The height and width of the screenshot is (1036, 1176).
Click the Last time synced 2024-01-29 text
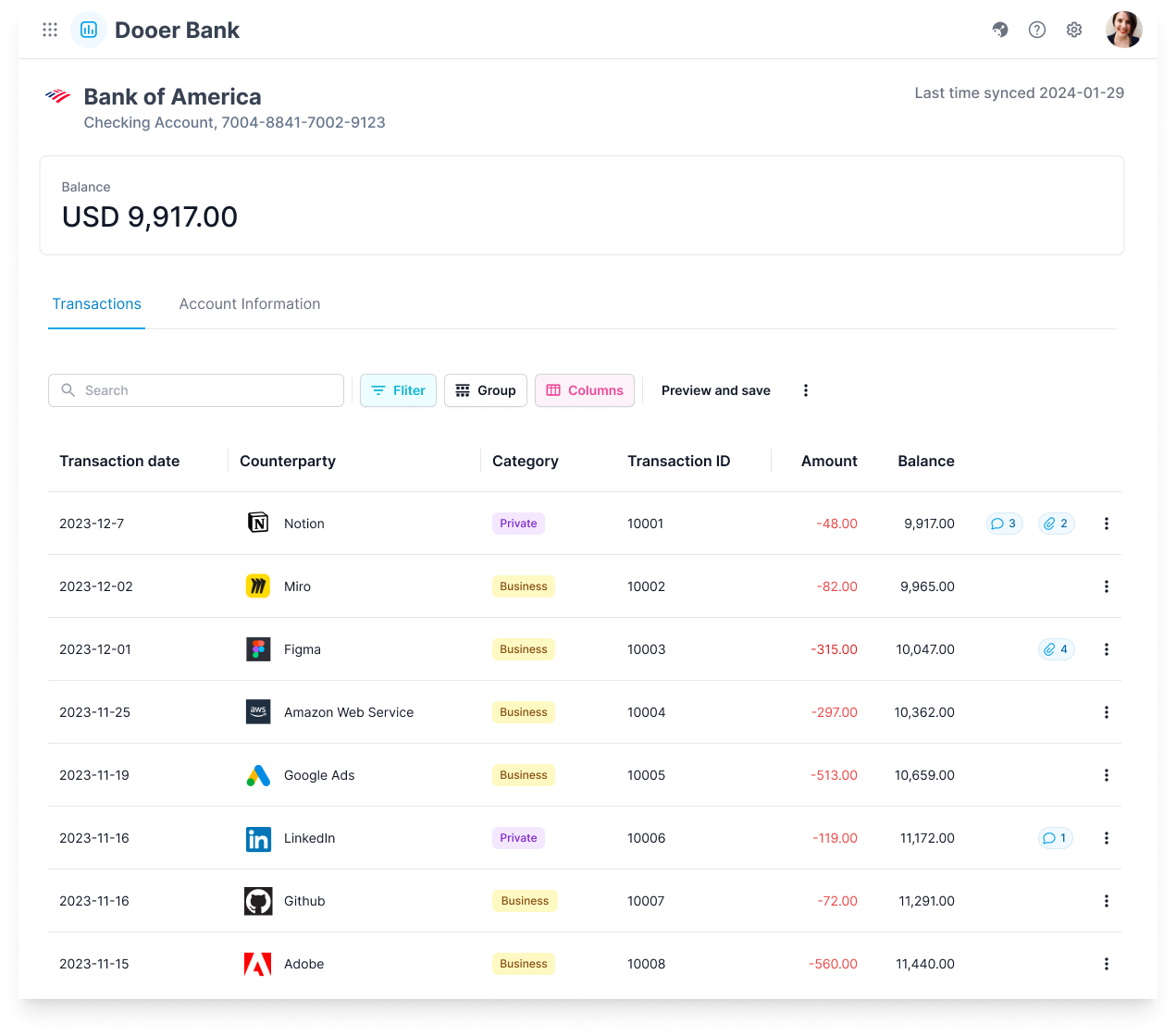tap(1020, 92)
